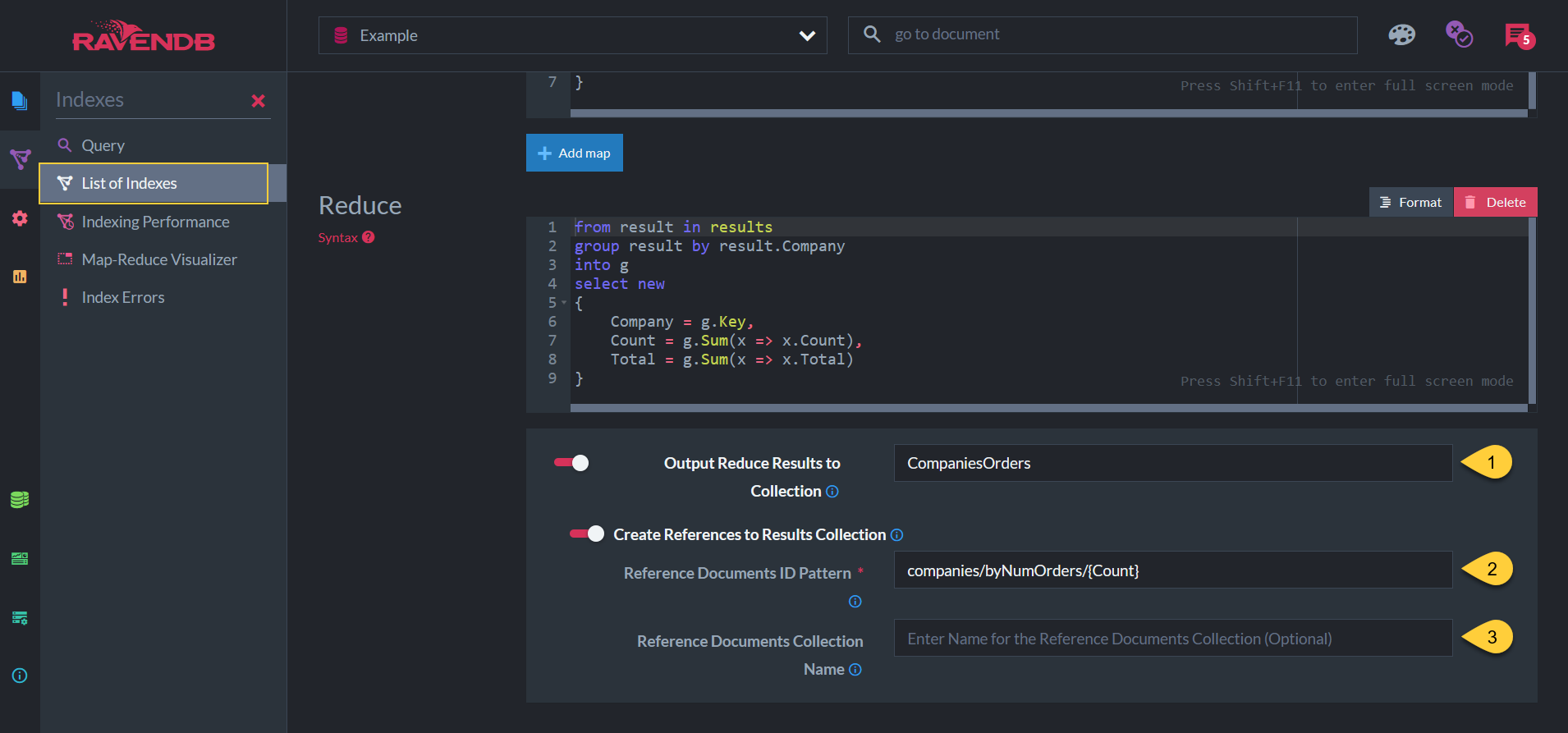Open the Example database dropdown
Screen dimensions: 1568x733
click(572, 35)
